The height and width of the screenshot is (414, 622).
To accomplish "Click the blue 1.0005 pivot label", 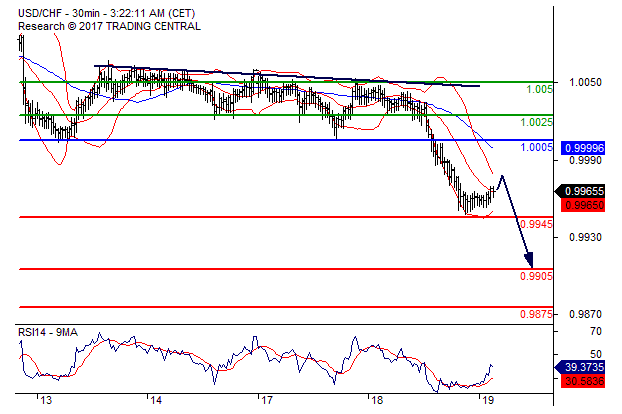I will (536, 148).
